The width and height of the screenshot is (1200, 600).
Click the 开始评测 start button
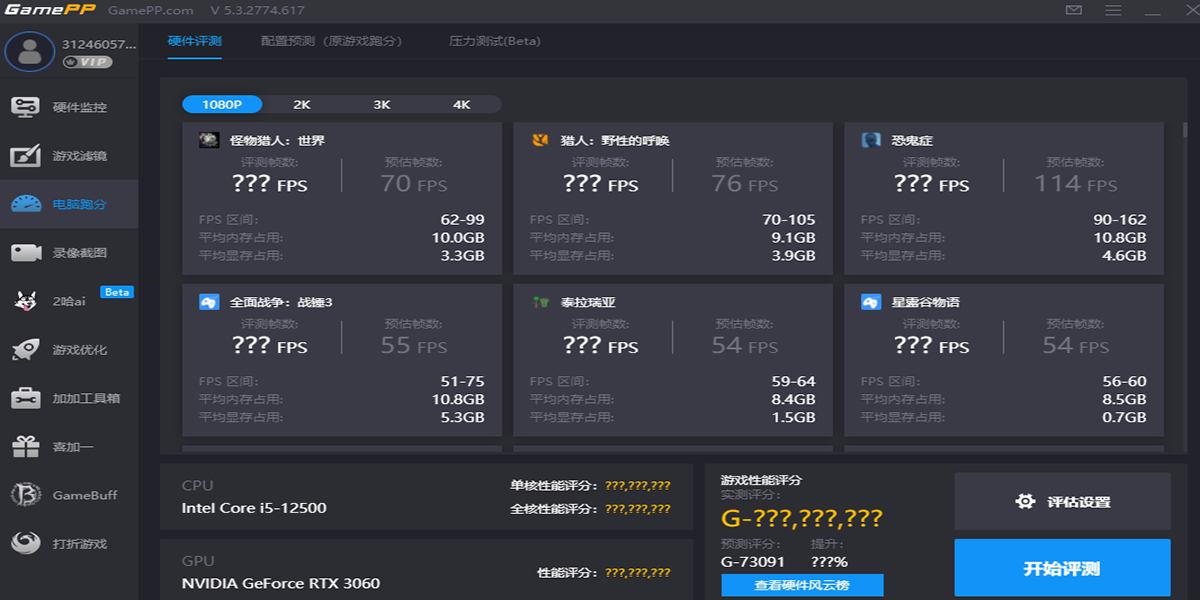click(1062, 568)
